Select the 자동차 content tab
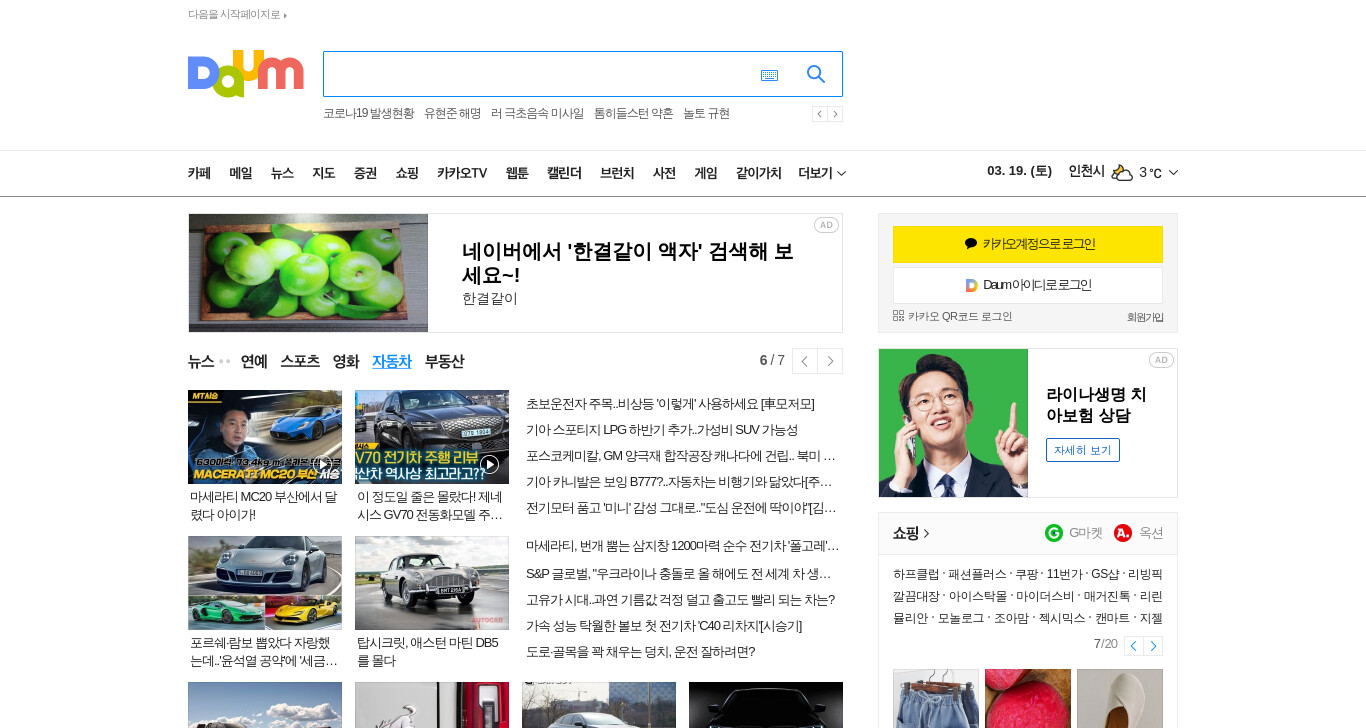Screen dimensions: 1366x728 click(x=392, y=361)
